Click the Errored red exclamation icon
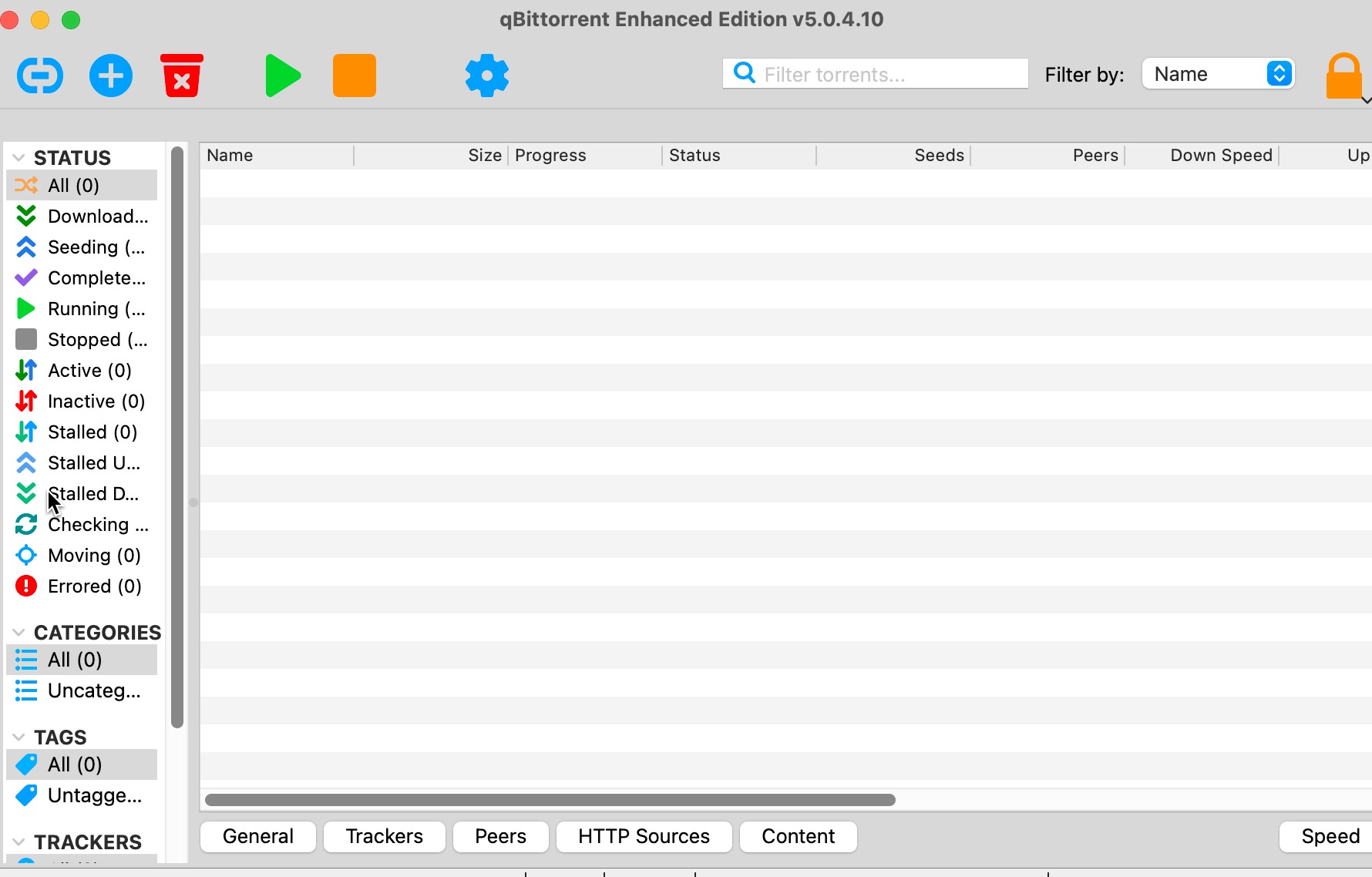The width and height of the screenshot is (1372, 877). [x=26, y=586]
